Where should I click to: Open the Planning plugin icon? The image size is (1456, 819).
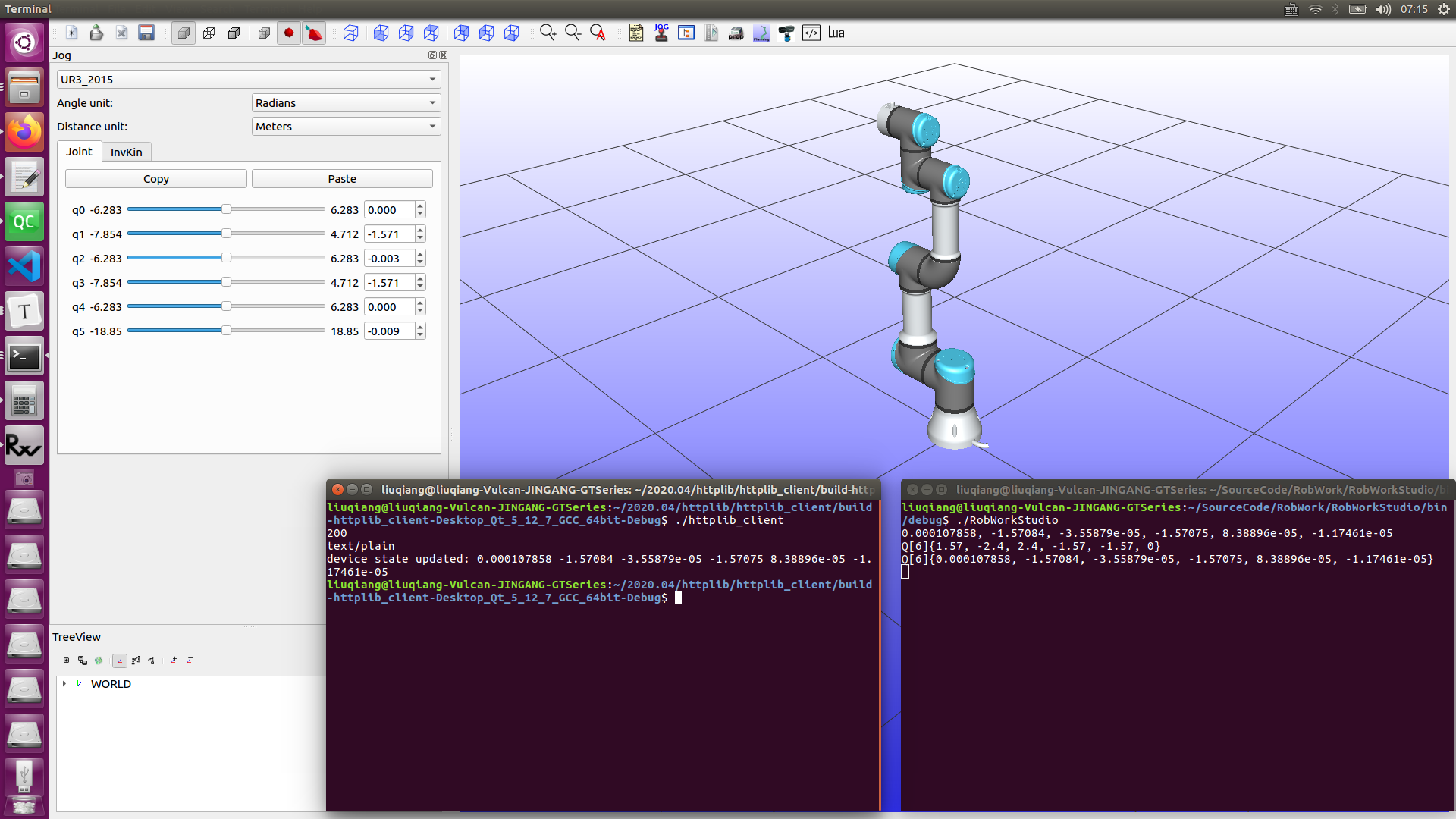tap(761, 33)
